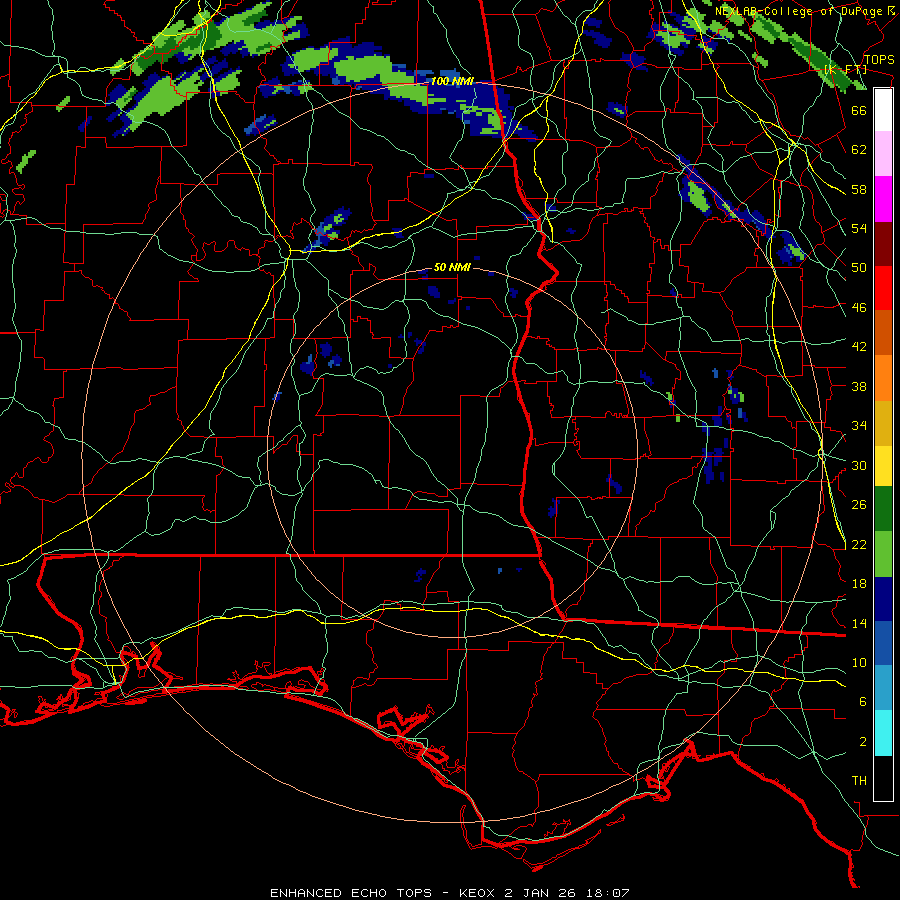Click the "18" legend value
This screenshot has height=900, width=900.
[859, 584]
